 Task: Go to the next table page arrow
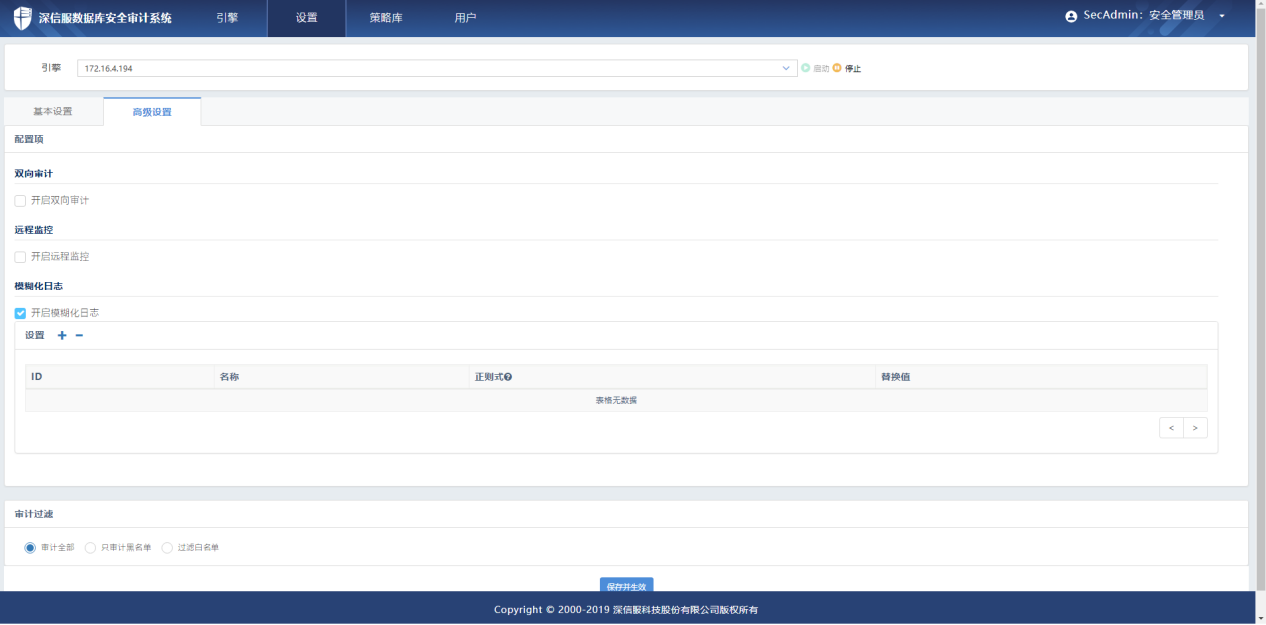coord(1195,428)
